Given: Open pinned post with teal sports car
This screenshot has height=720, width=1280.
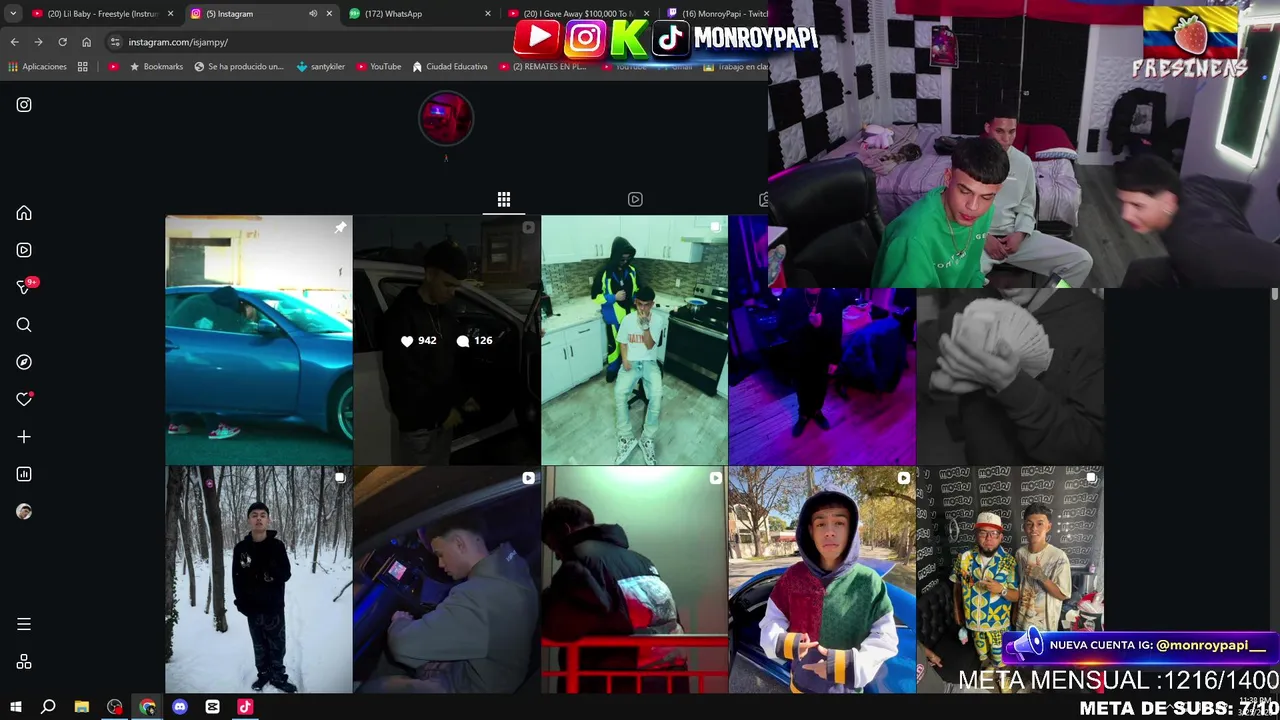Looking at the screenshot, I should point(259,340).
